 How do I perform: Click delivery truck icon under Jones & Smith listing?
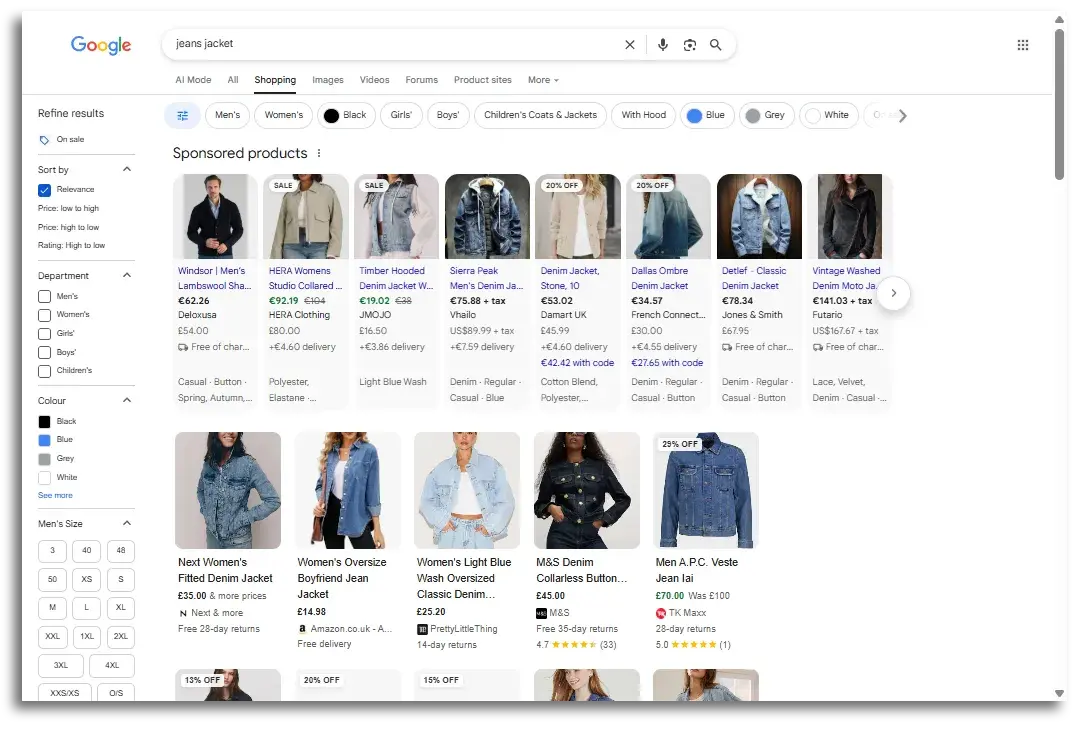pos(727,347)
